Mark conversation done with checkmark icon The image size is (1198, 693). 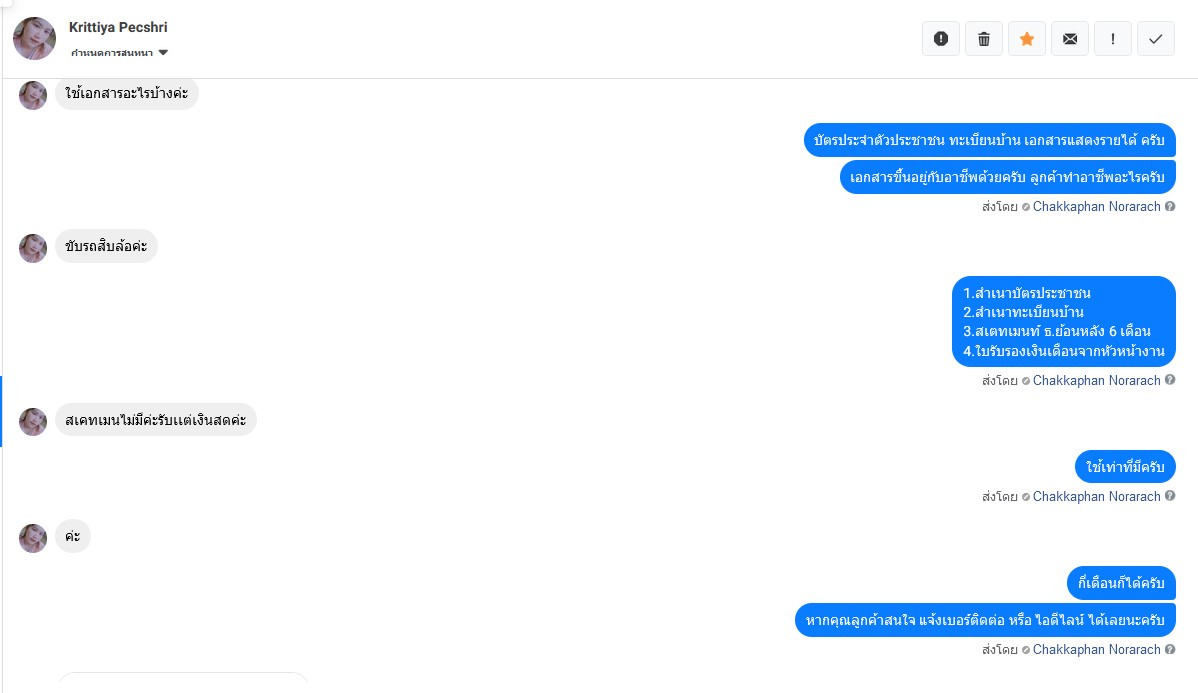point(1156,39)
